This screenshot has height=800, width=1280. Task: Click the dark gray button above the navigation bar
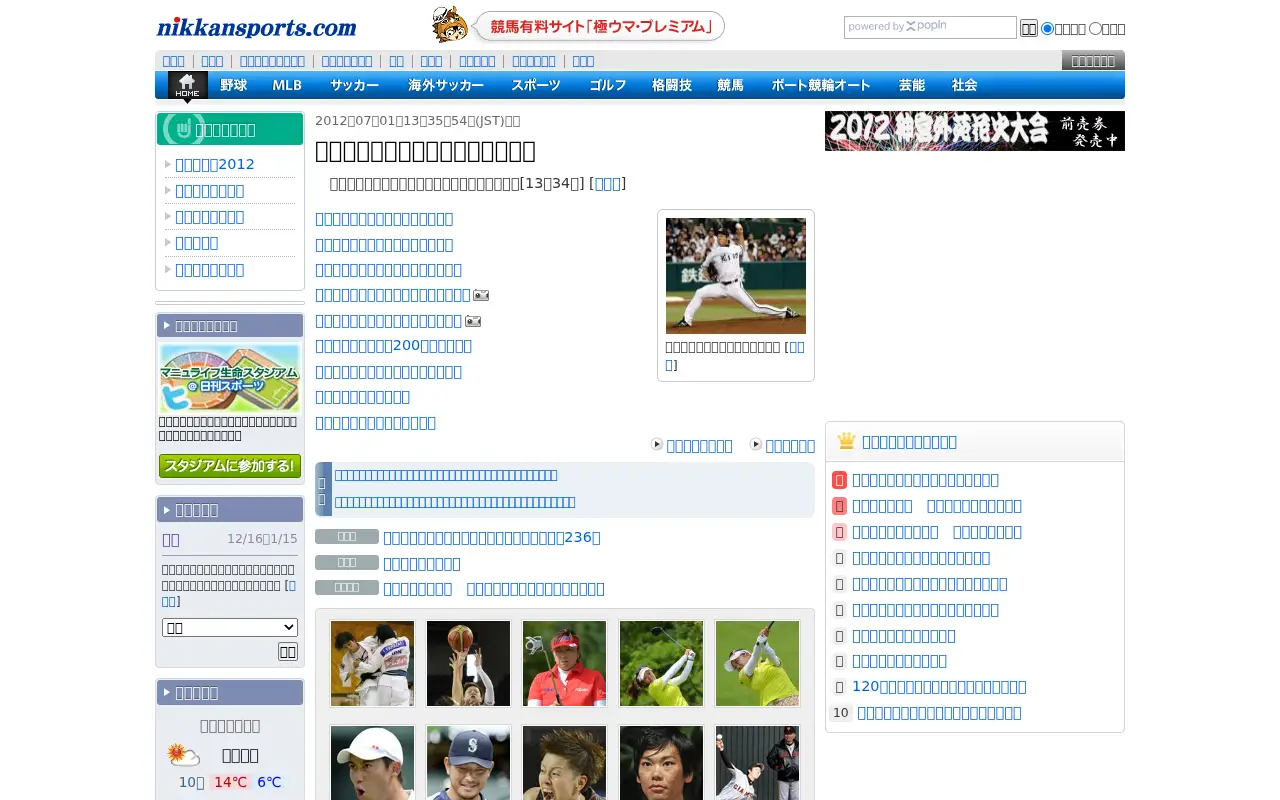click(x=1093, y=61)
